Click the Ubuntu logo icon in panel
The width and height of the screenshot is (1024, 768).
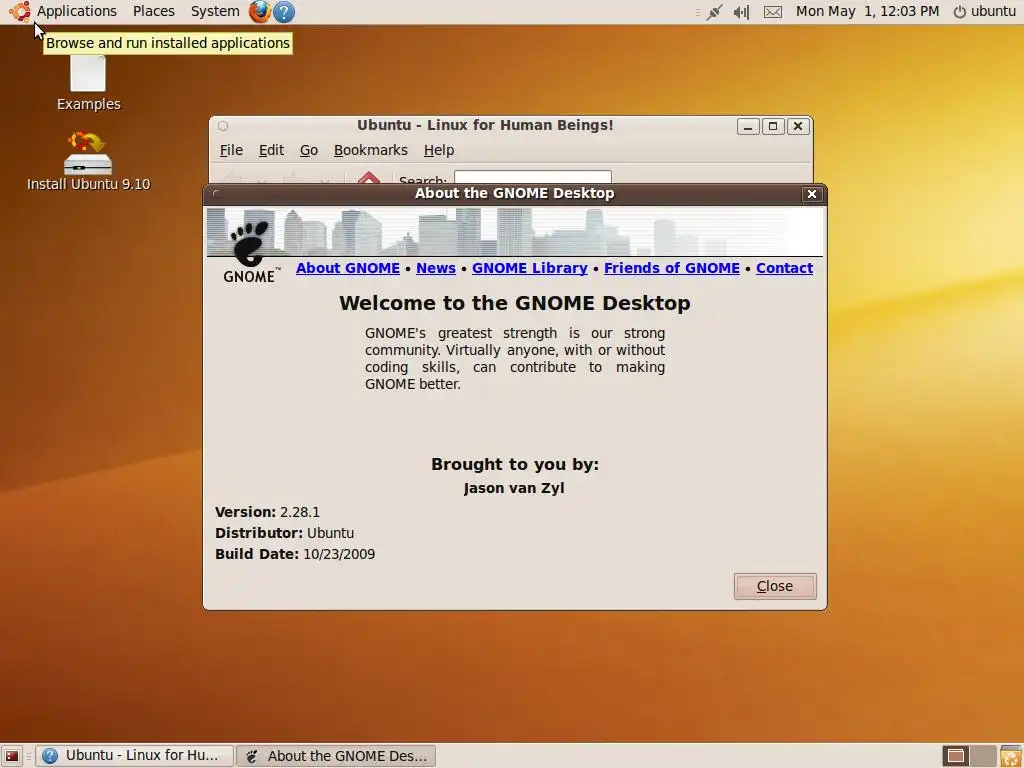click(19, 11)
